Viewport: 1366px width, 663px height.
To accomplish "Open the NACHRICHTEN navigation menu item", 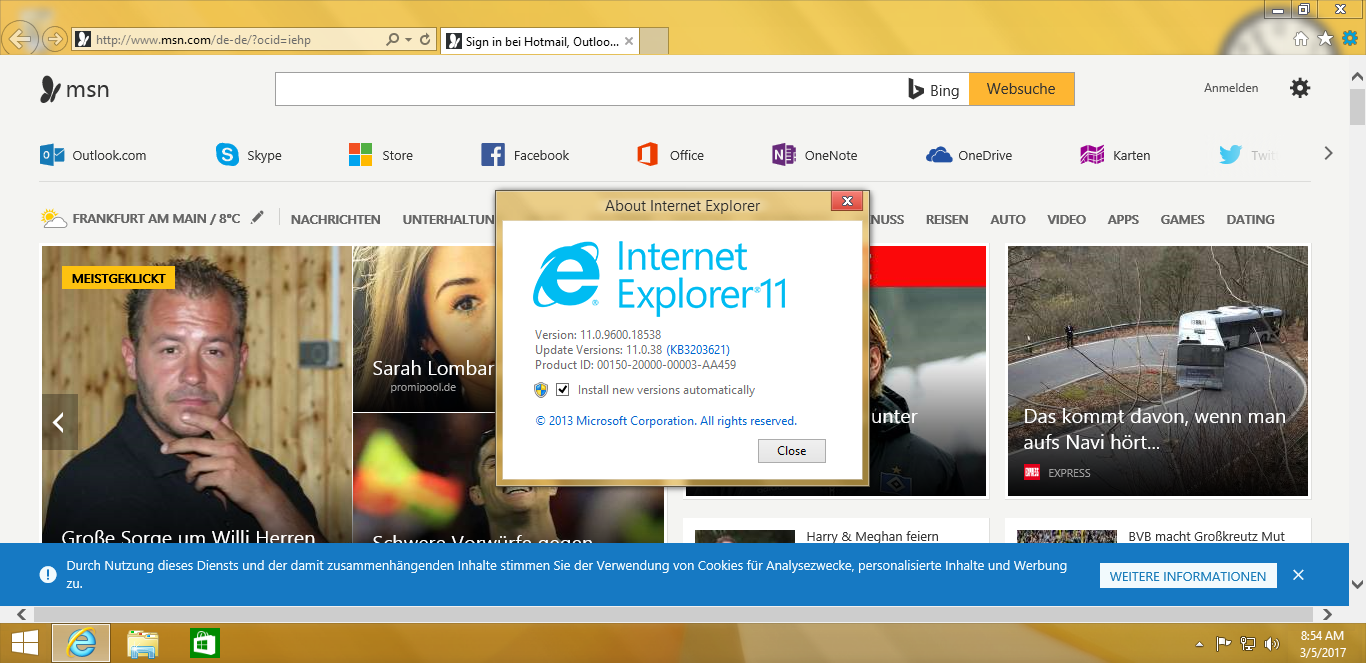I will 336,219.
